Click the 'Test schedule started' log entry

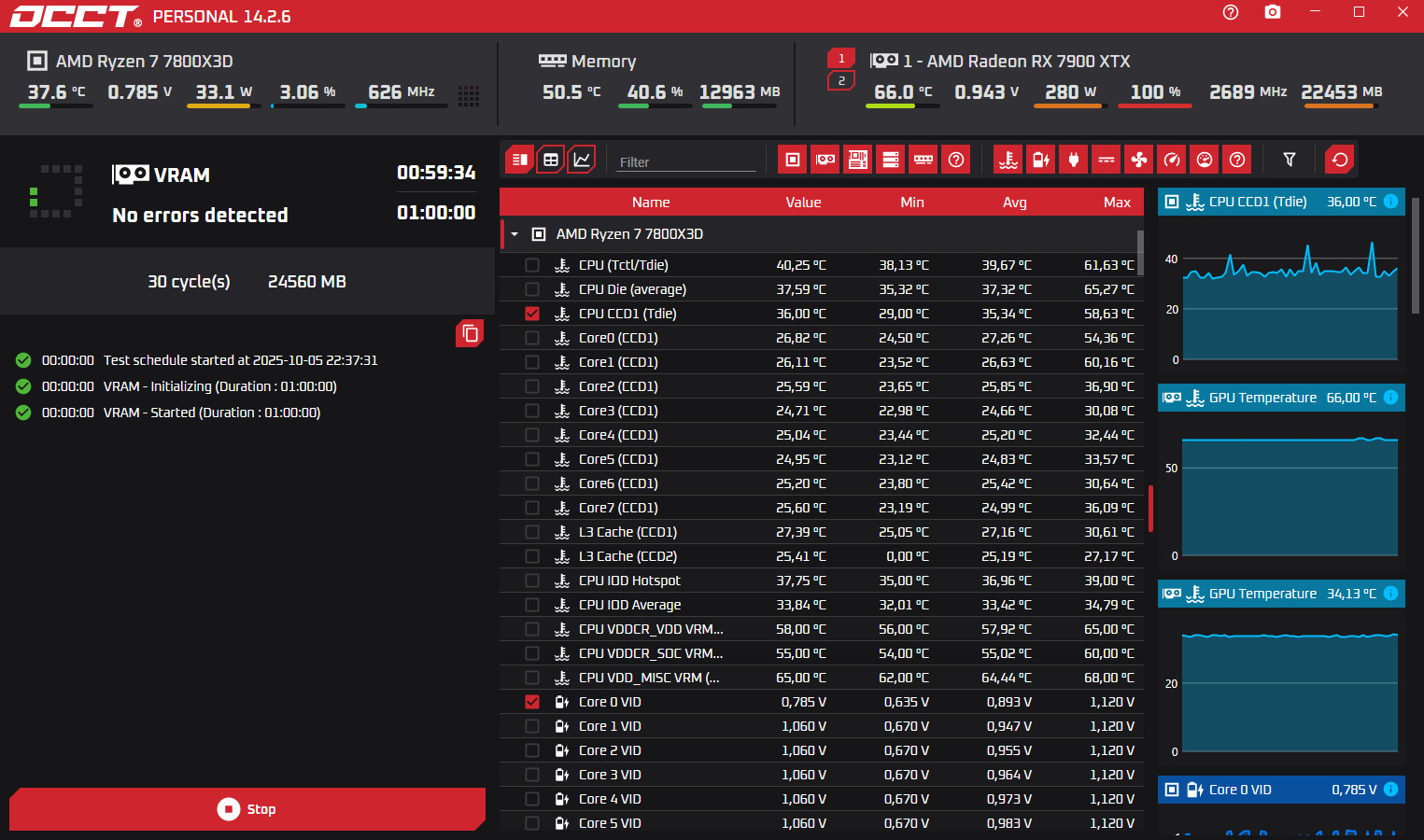click(x=240, y=360)
